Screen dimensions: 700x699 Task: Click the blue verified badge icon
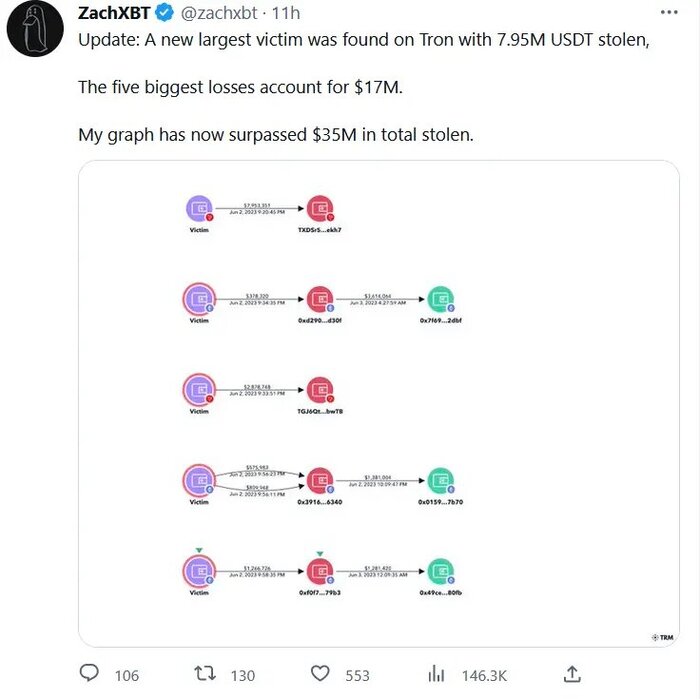click(166, 13)
